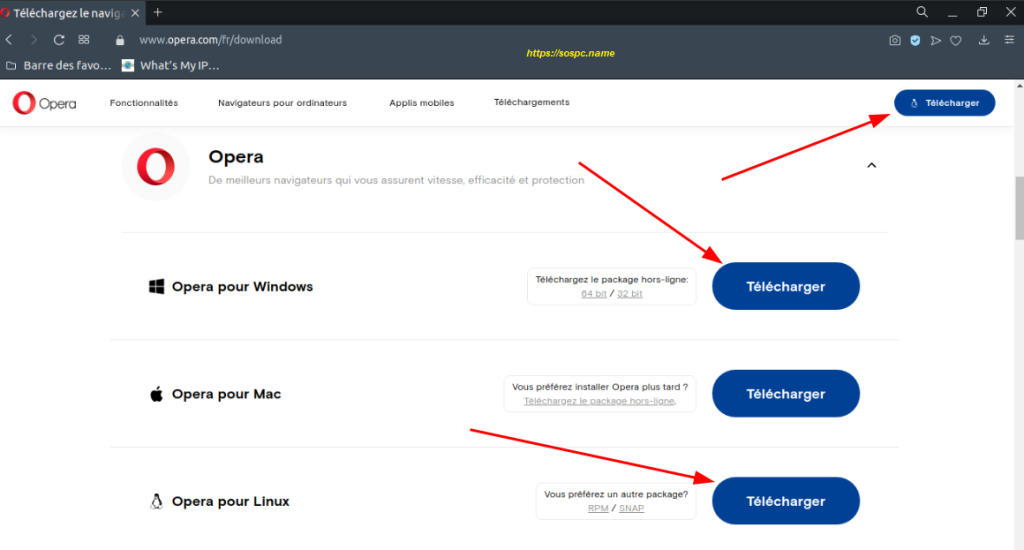
Task: Open the speed dial grid icon
Action: [x=84, y=40]
